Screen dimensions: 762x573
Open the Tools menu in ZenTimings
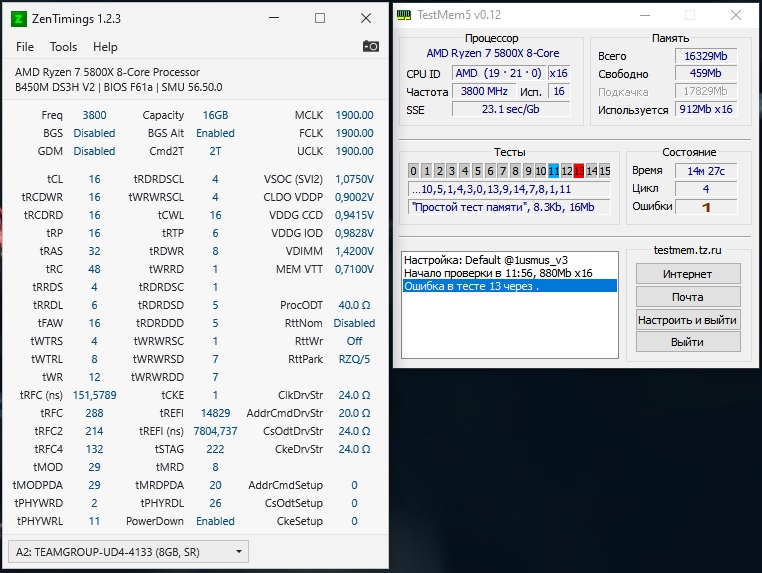click(x=63, y=47)
